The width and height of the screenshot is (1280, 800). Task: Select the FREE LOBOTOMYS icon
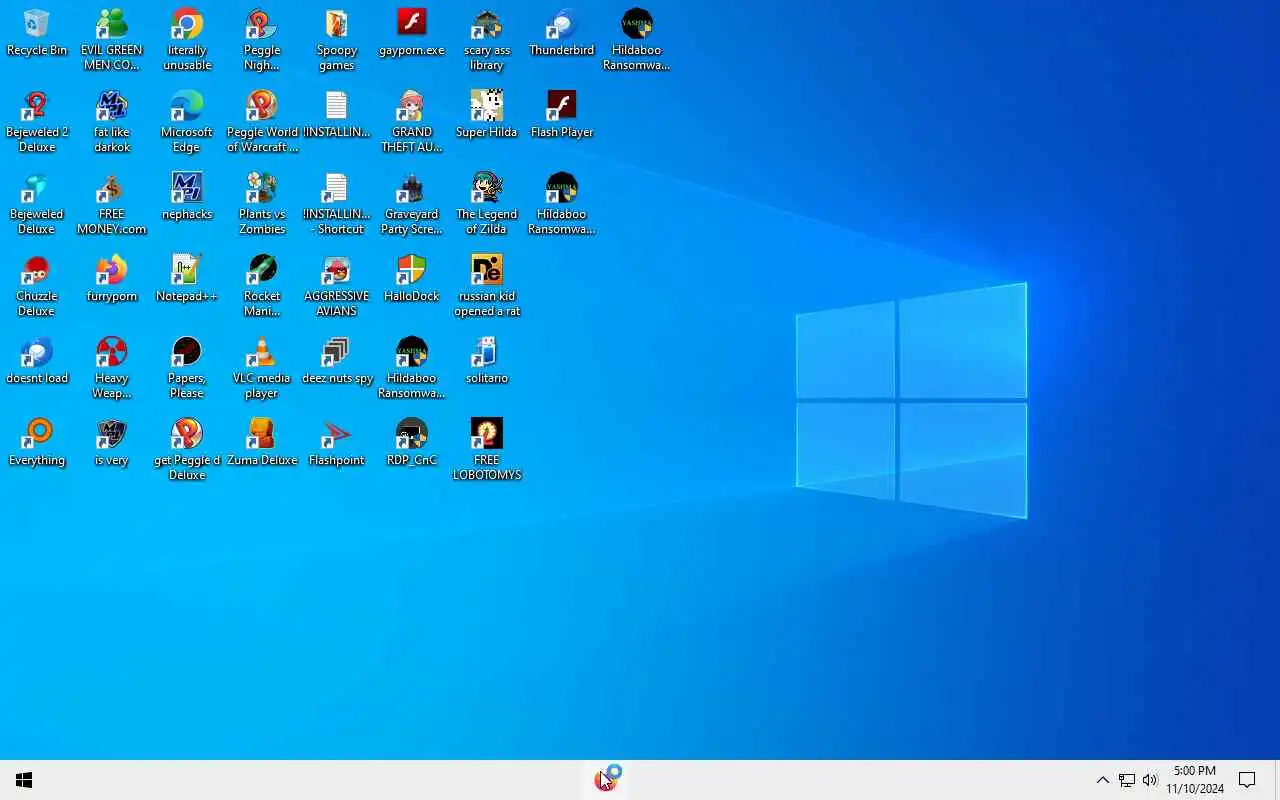pos(487,450)
